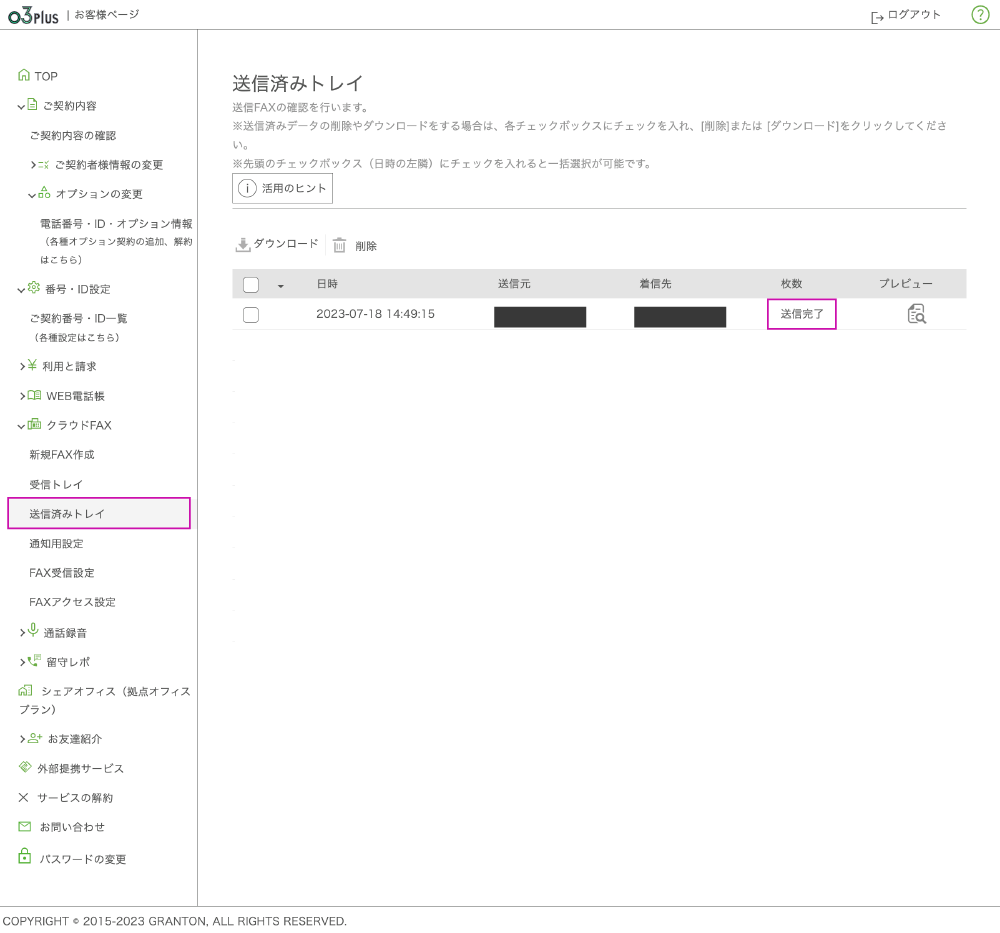Screen dimensions: 1000x933
Task: Click the 外部提携サービス diamond icon
Action: [x=25, y=767]
